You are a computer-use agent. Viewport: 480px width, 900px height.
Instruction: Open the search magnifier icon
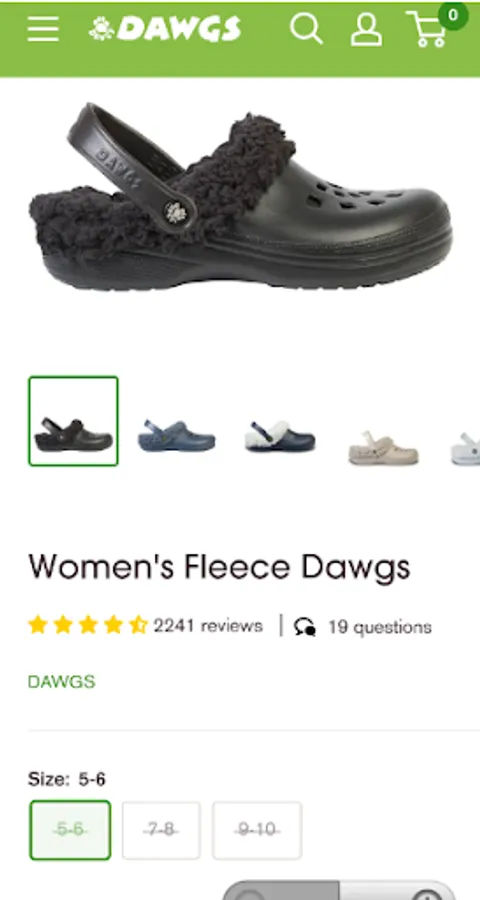(x=306, y=28)
